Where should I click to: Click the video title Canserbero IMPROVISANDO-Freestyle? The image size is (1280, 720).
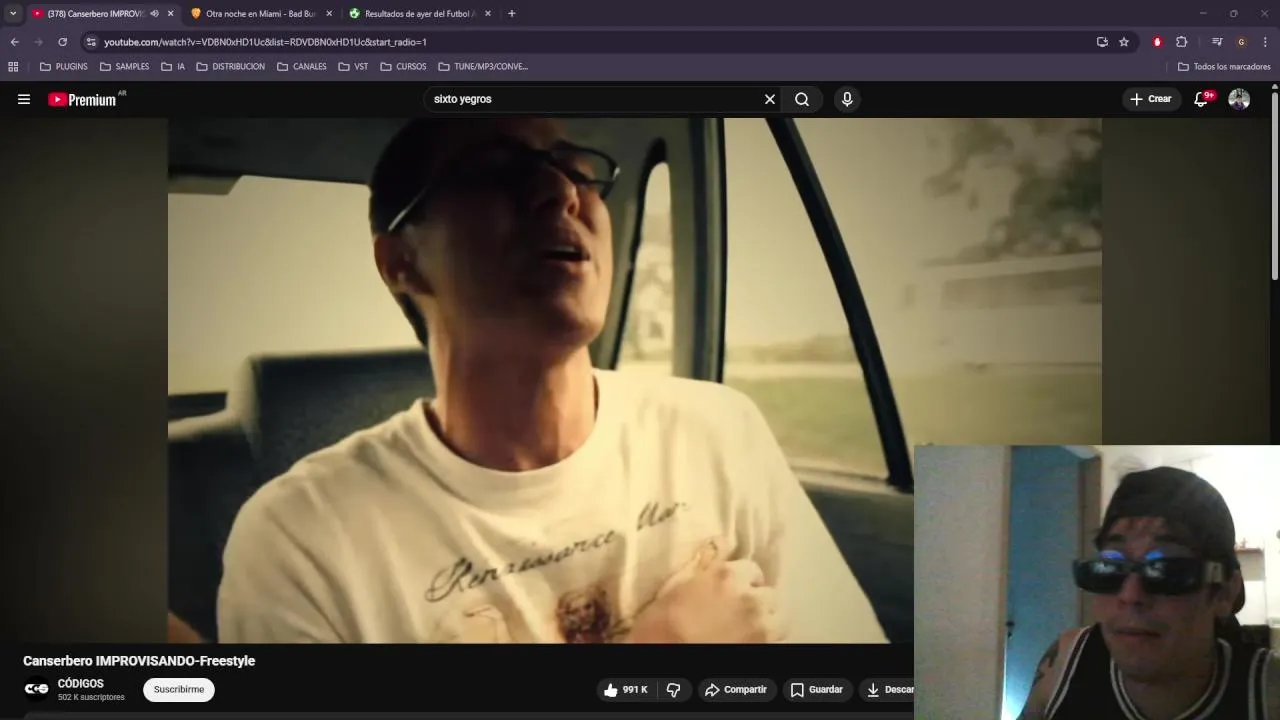(139, 661)
